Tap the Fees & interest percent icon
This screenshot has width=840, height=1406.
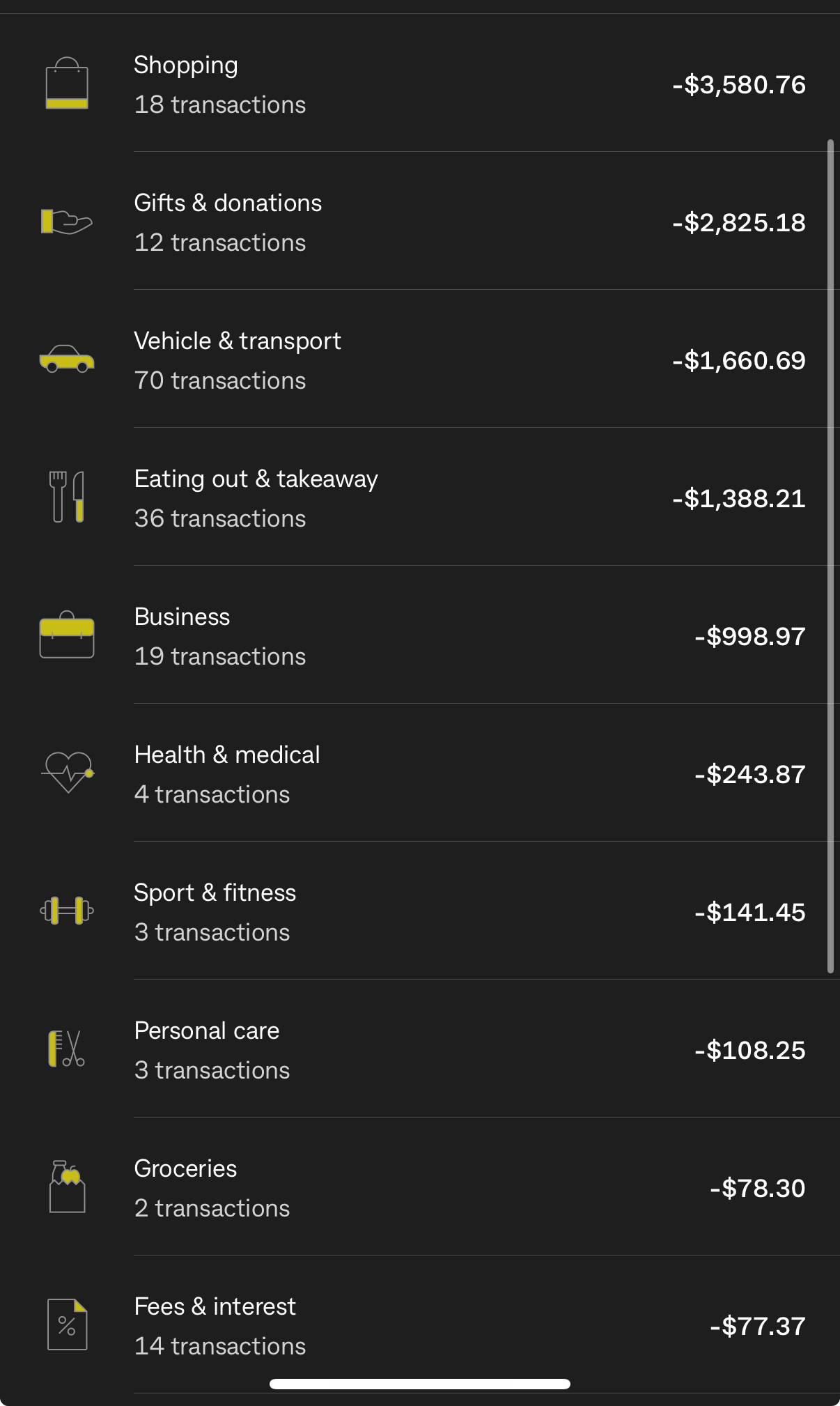(x=67, y=1324)
